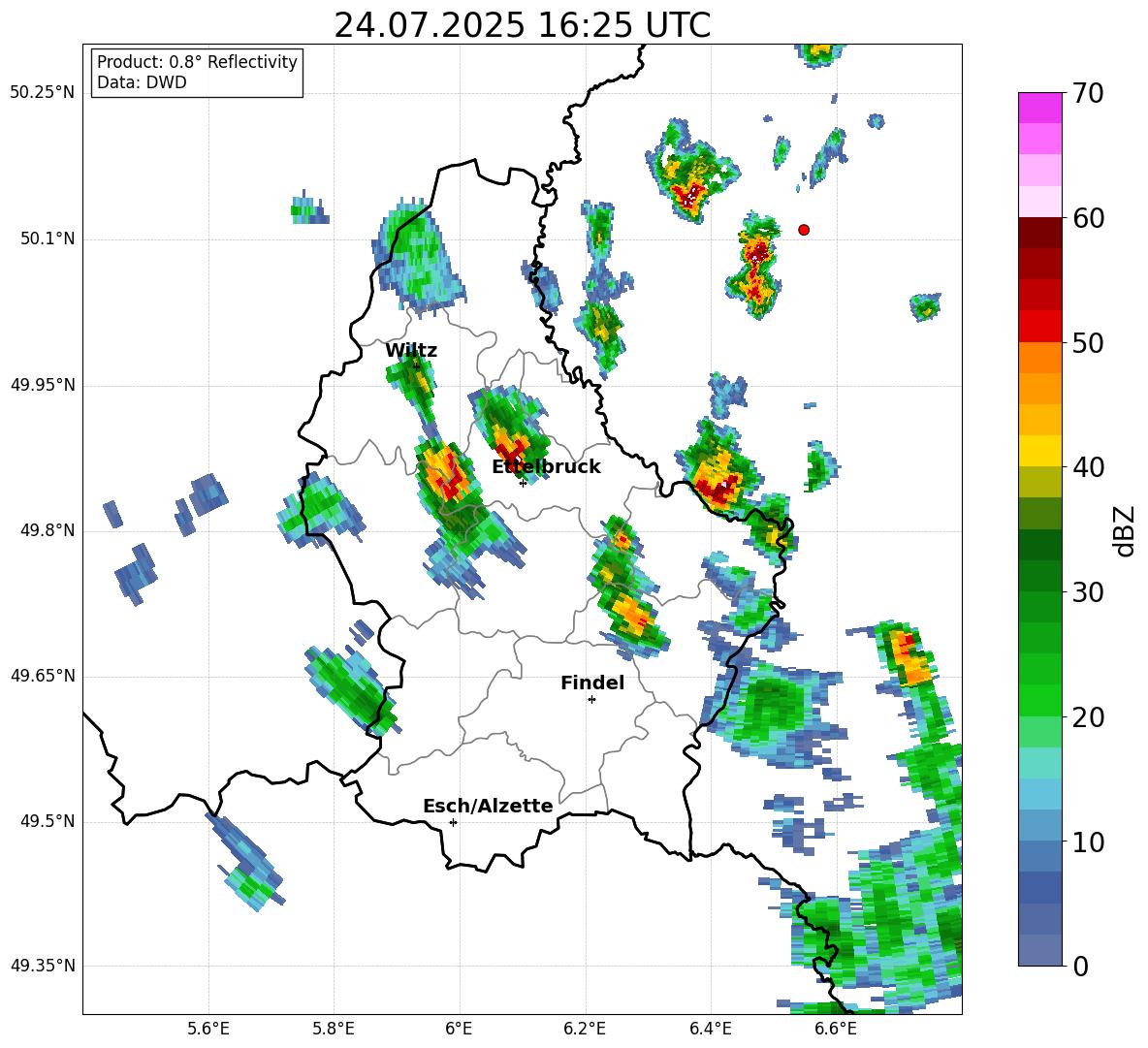The height and width of the screenshot is (1048, 1148).
Task: Click the colorbar tick label 40
Action: click(x=1088, y=467)
